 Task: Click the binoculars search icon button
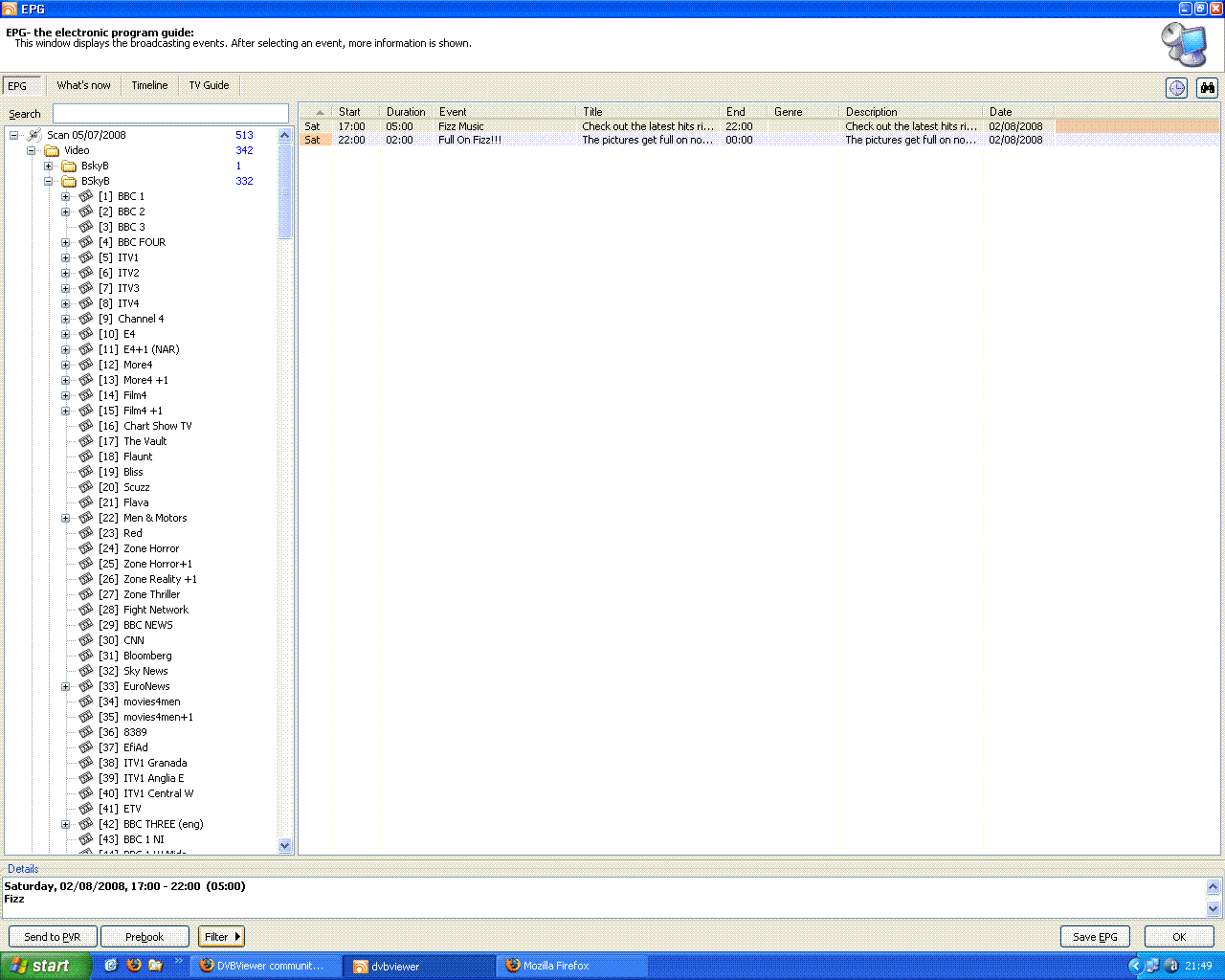[x=1207, y=88]
